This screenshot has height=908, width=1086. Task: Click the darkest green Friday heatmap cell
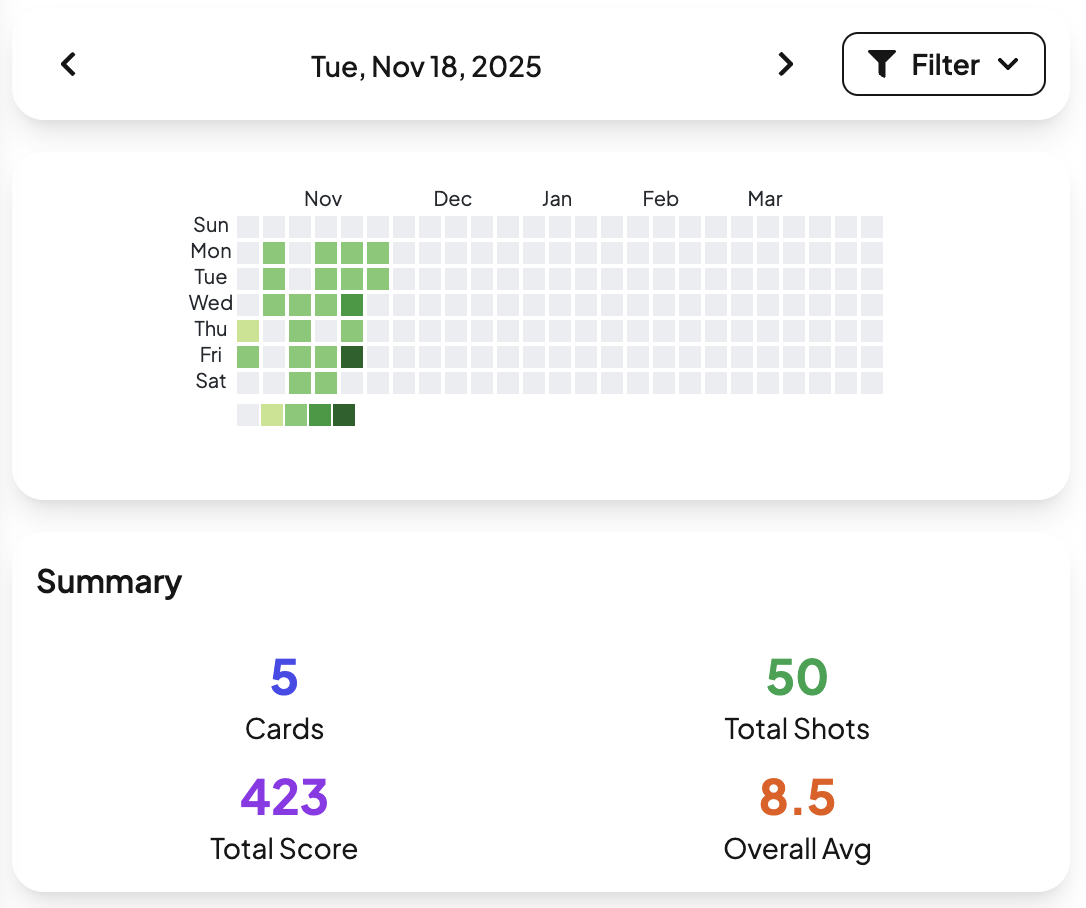(x=352, y=357)
